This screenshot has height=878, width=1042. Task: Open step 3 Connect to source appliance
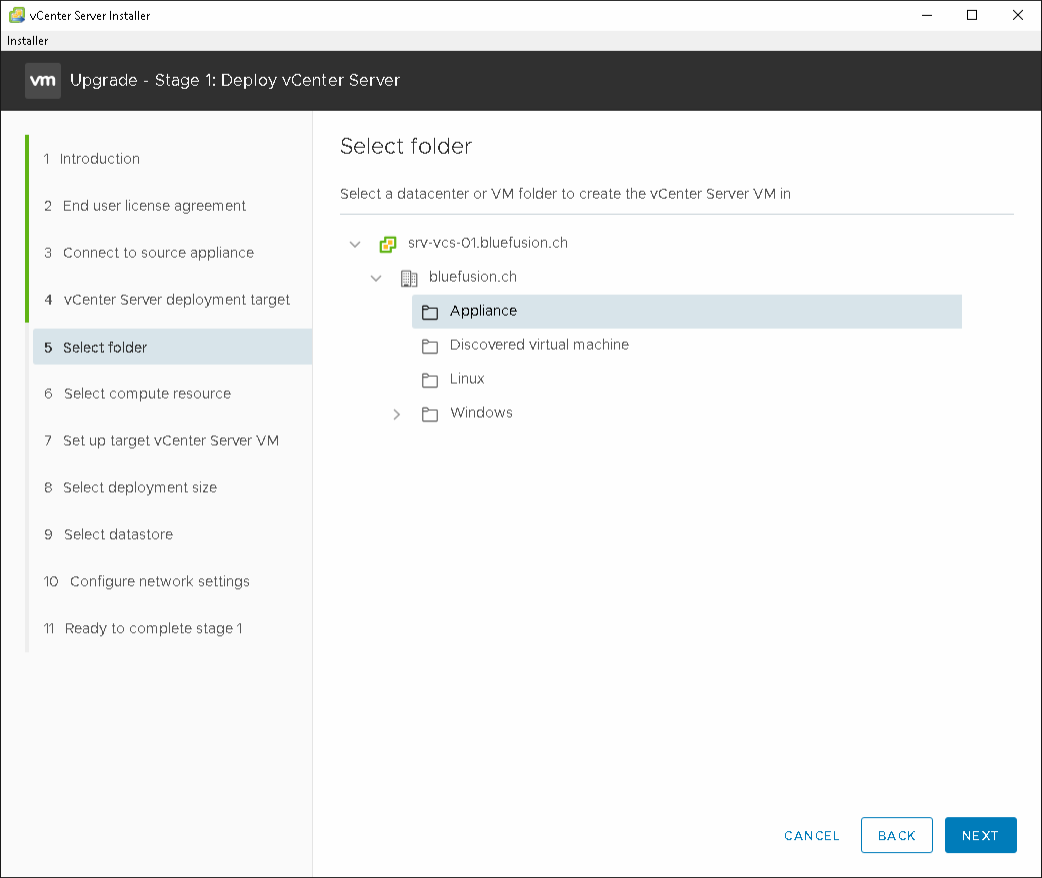pyautogui.click(x=158, y=253)
